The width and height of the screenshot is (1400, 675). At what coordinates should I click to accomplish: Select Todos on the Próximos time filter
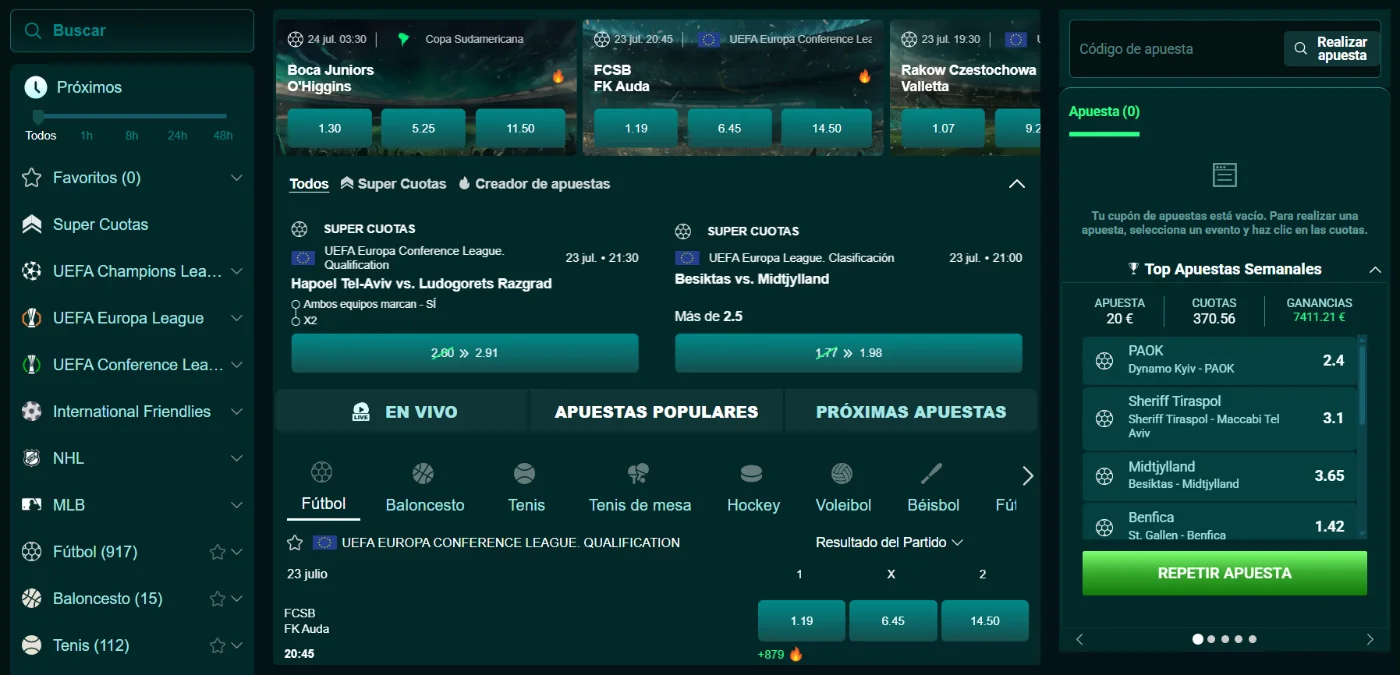coord(41,135)
